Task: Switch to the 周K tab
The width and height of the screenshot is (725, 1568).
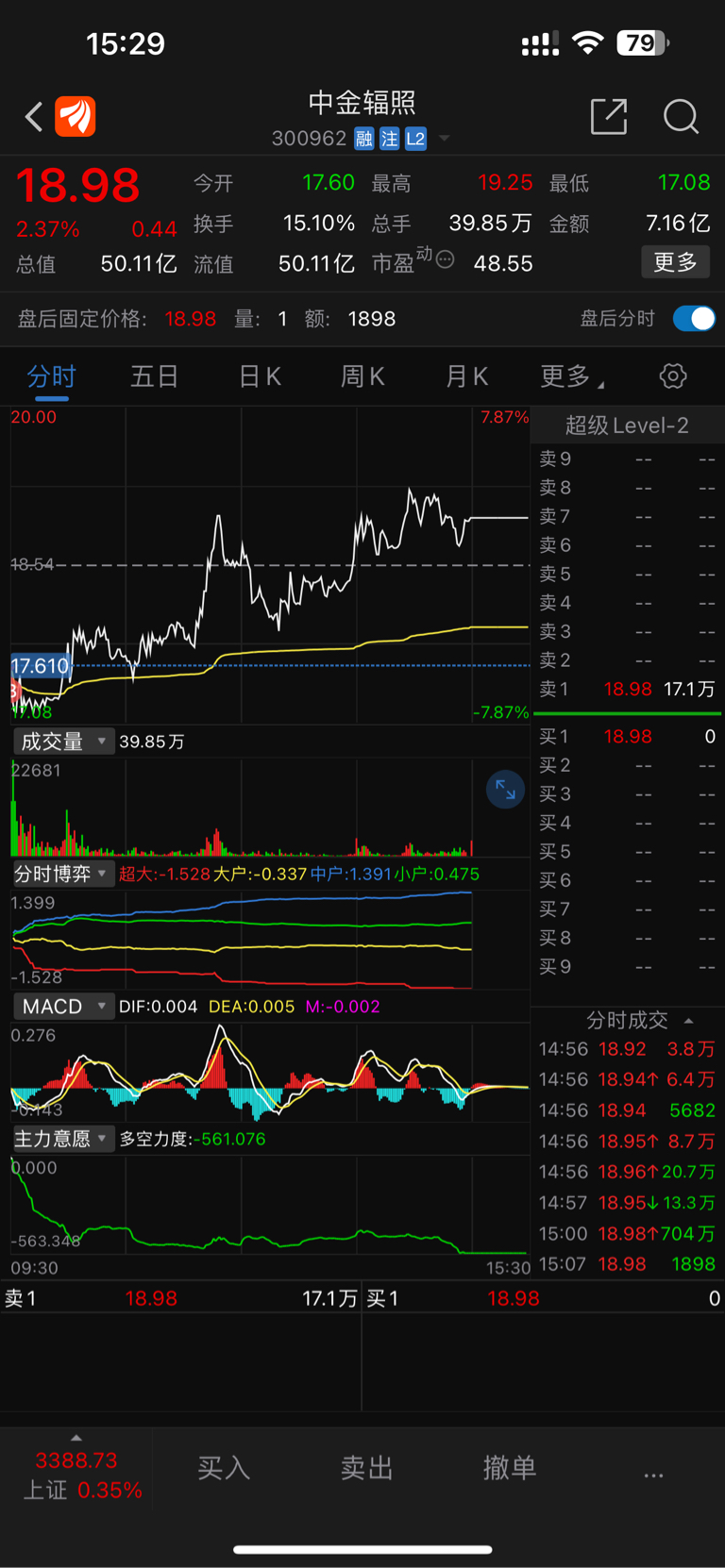Action: 362,376
